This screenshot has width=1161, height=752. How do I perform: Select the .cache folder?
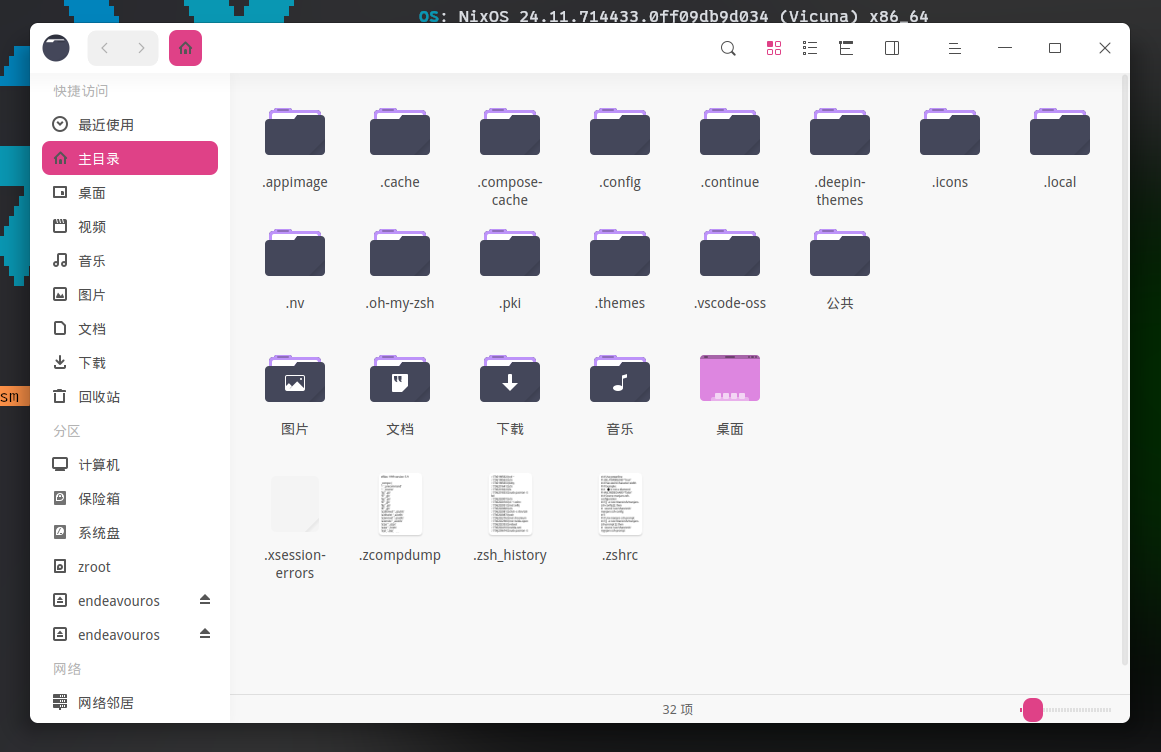[400, 150]
